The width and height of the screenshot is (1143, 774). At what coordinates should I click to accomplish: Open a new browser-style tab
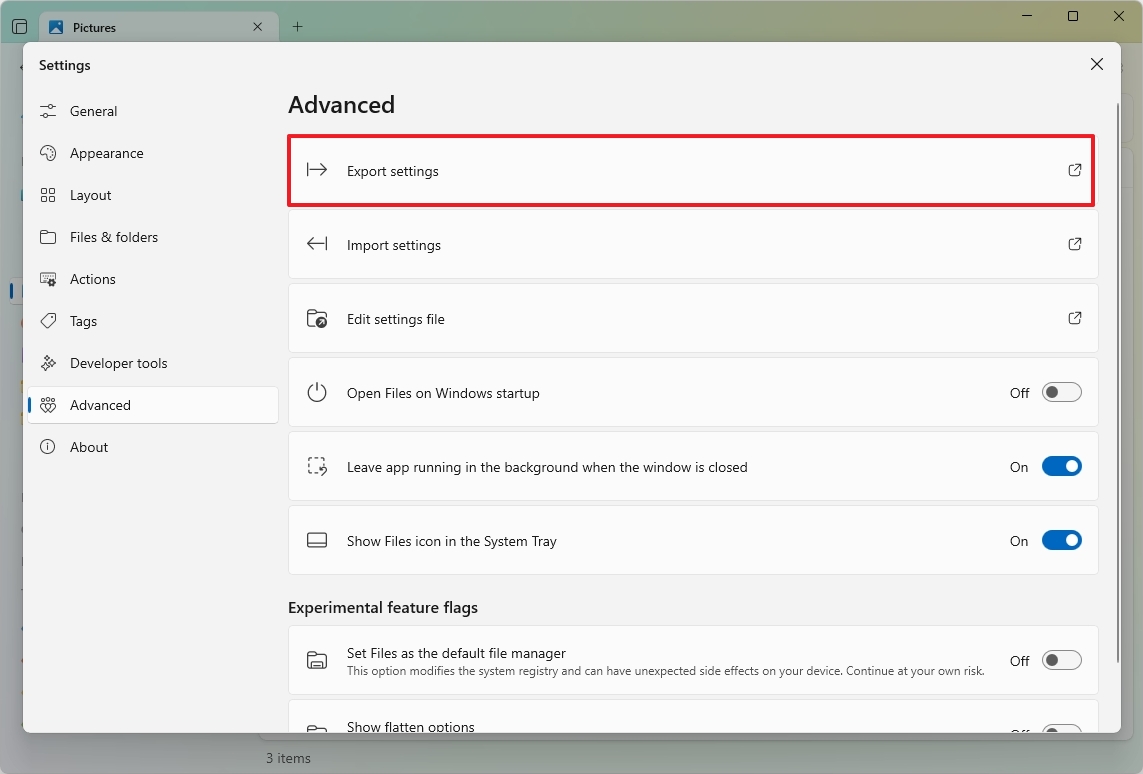point(297,27)
